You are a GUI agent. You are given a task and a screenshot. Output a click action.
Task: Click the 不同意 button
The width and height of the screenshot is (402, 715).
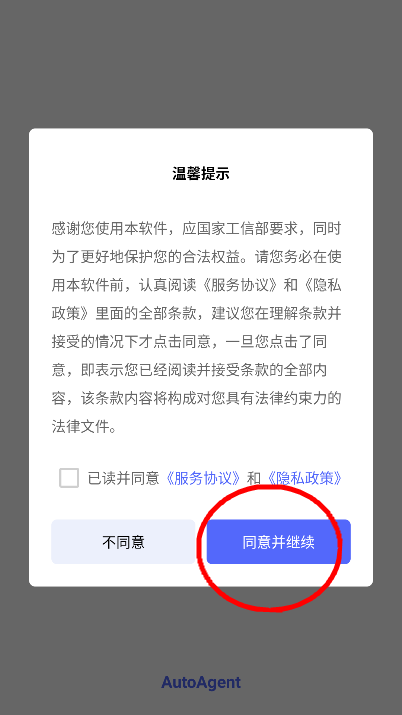click(x=123, y=542)
